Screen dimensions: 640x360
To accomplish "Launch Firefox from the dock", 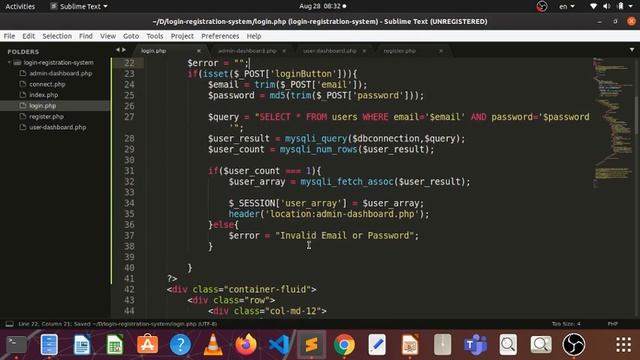I will (246, 345).
